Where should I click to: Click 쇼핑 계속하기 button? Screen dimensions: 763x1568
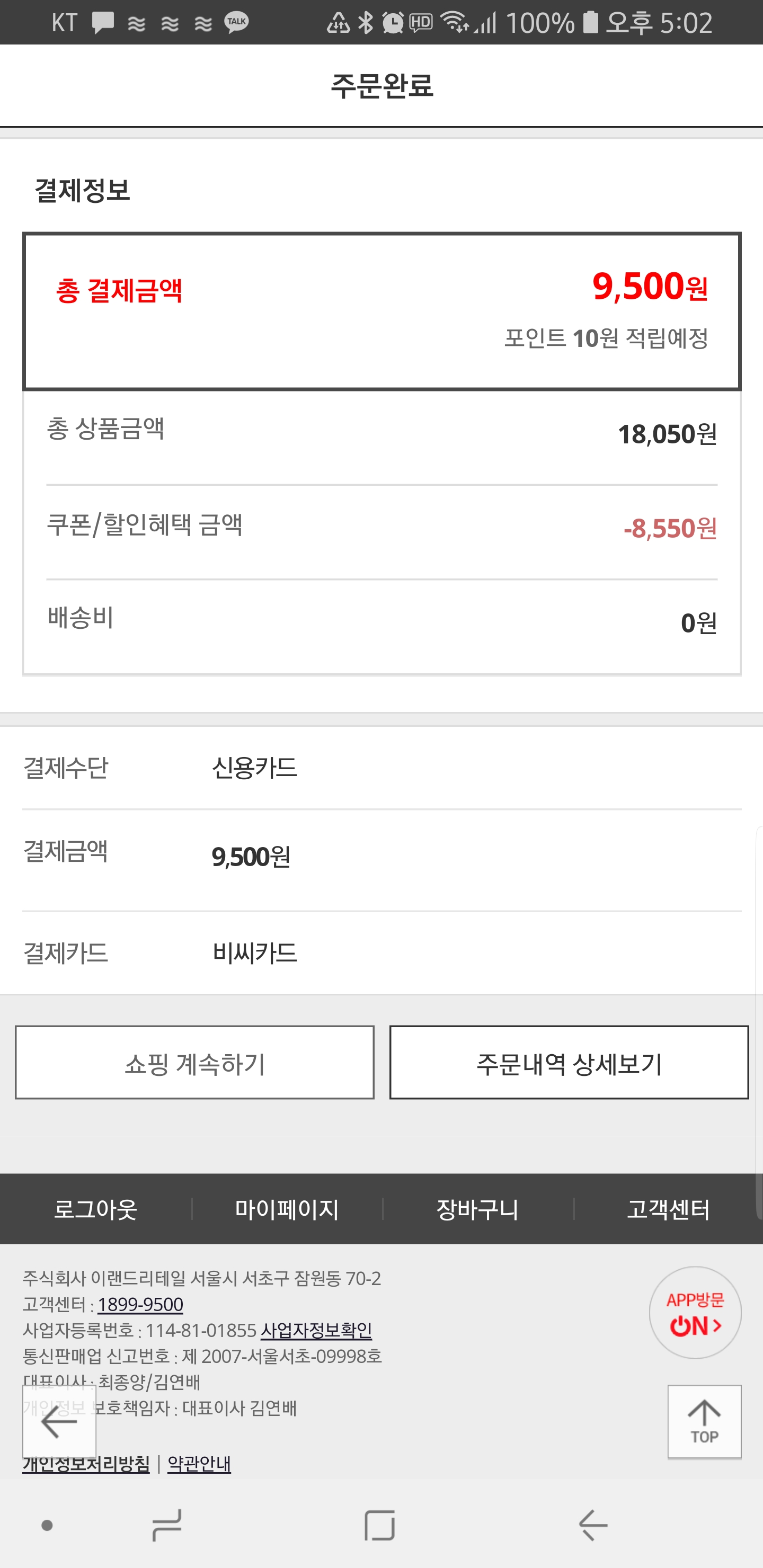point(194,1063)
